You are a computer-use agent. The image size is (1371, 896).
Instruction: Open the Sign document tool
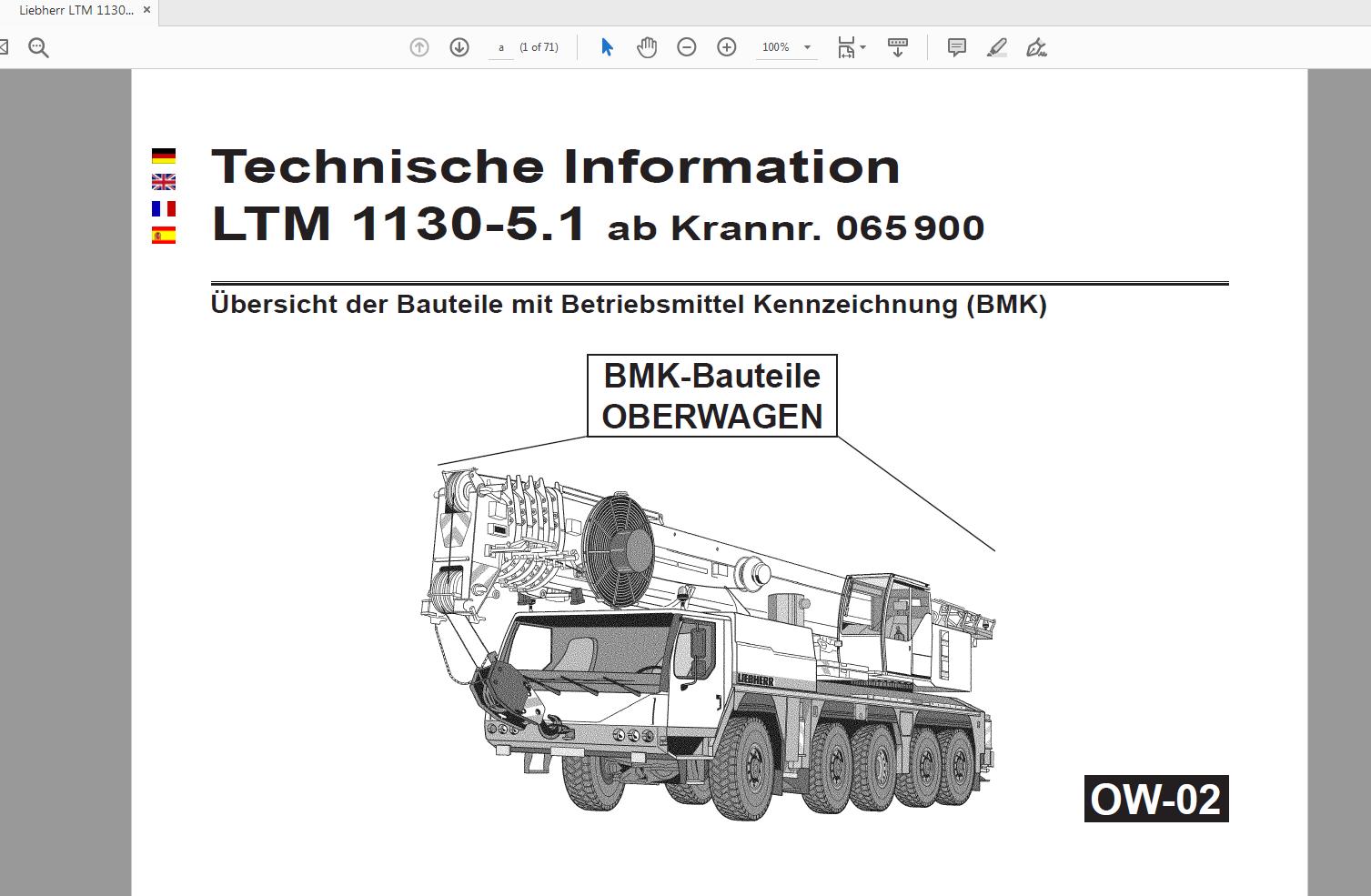pyautogui.click(x=1037, y=47)
